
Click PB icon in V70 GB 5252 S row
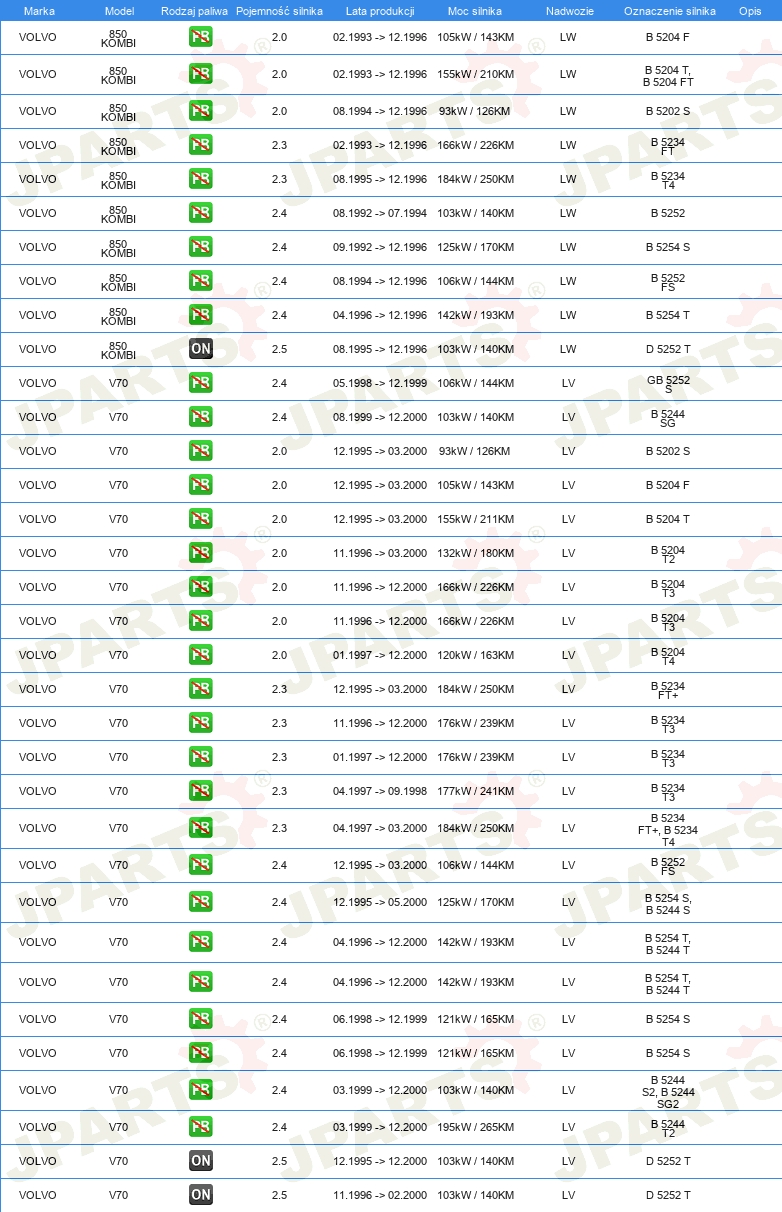(200, 383)
